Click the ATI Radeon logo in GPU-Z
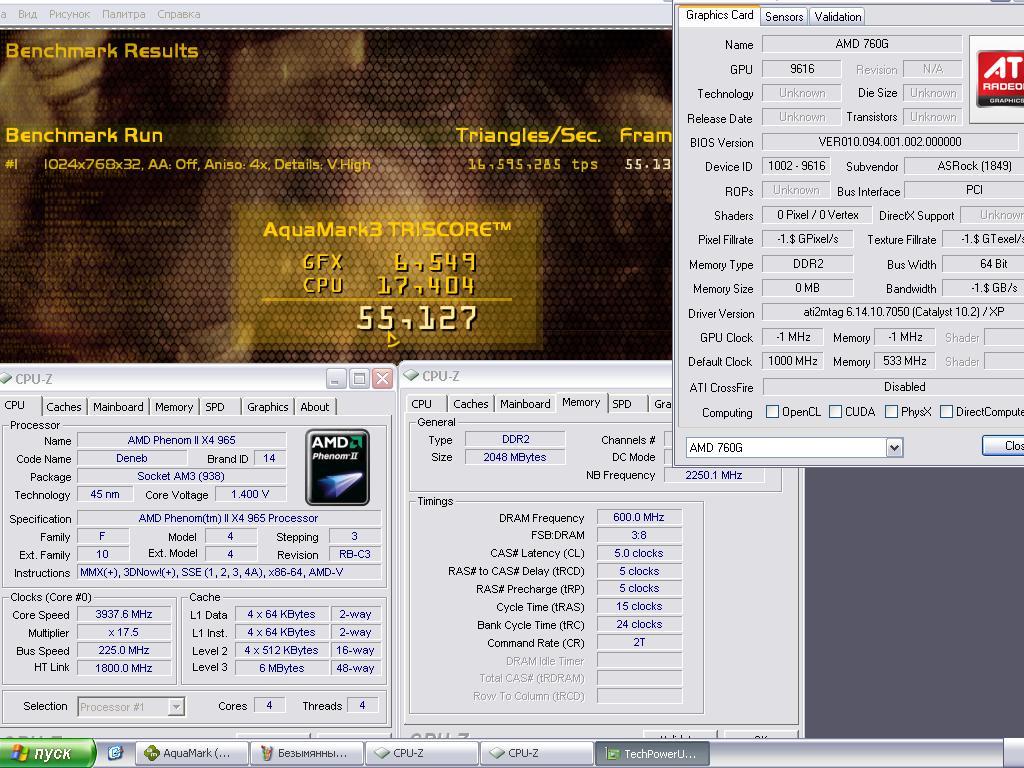1024x768 pixels. pos(1000,79)
